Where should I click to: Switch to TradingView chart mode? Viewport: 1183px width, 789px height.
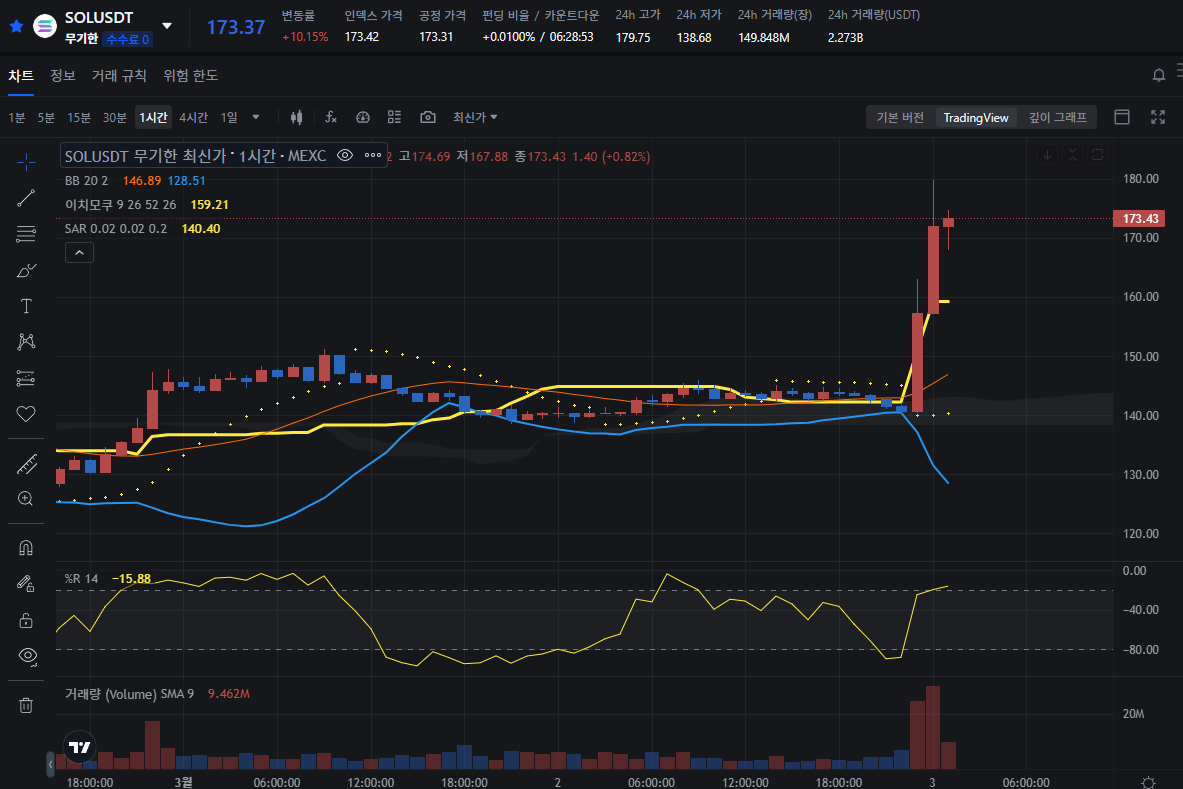[976, 117]
